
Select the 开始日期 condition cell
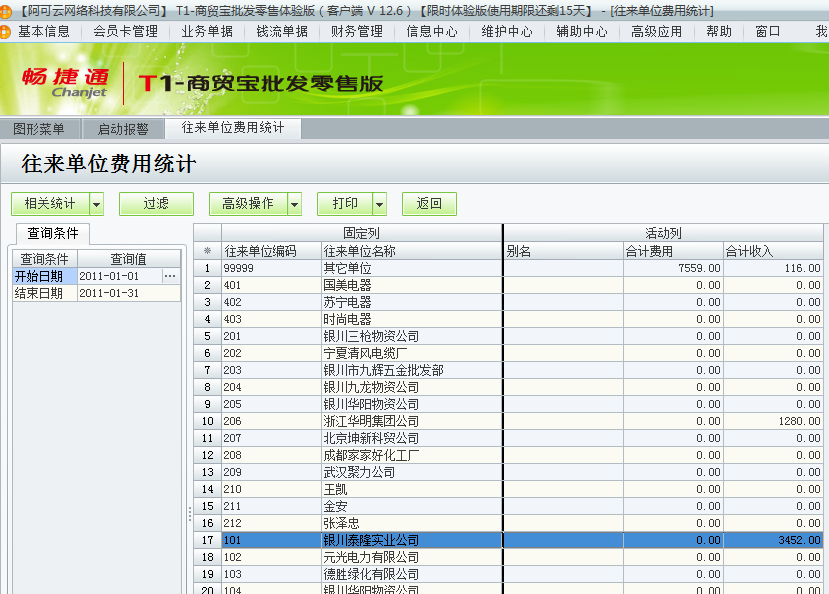45,276
